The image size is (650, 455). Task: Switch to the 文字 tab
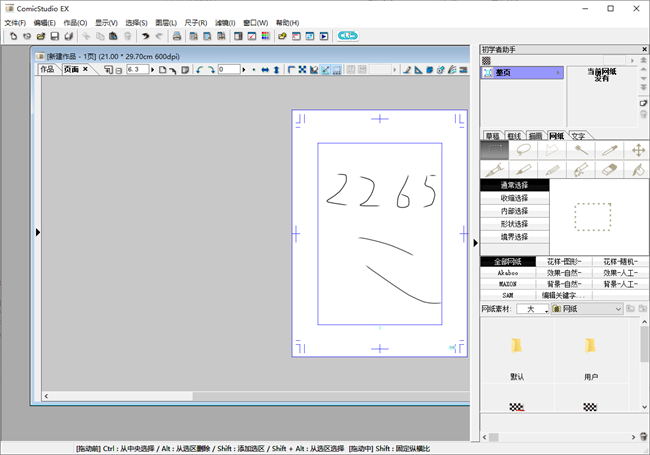tap(579, 135)
